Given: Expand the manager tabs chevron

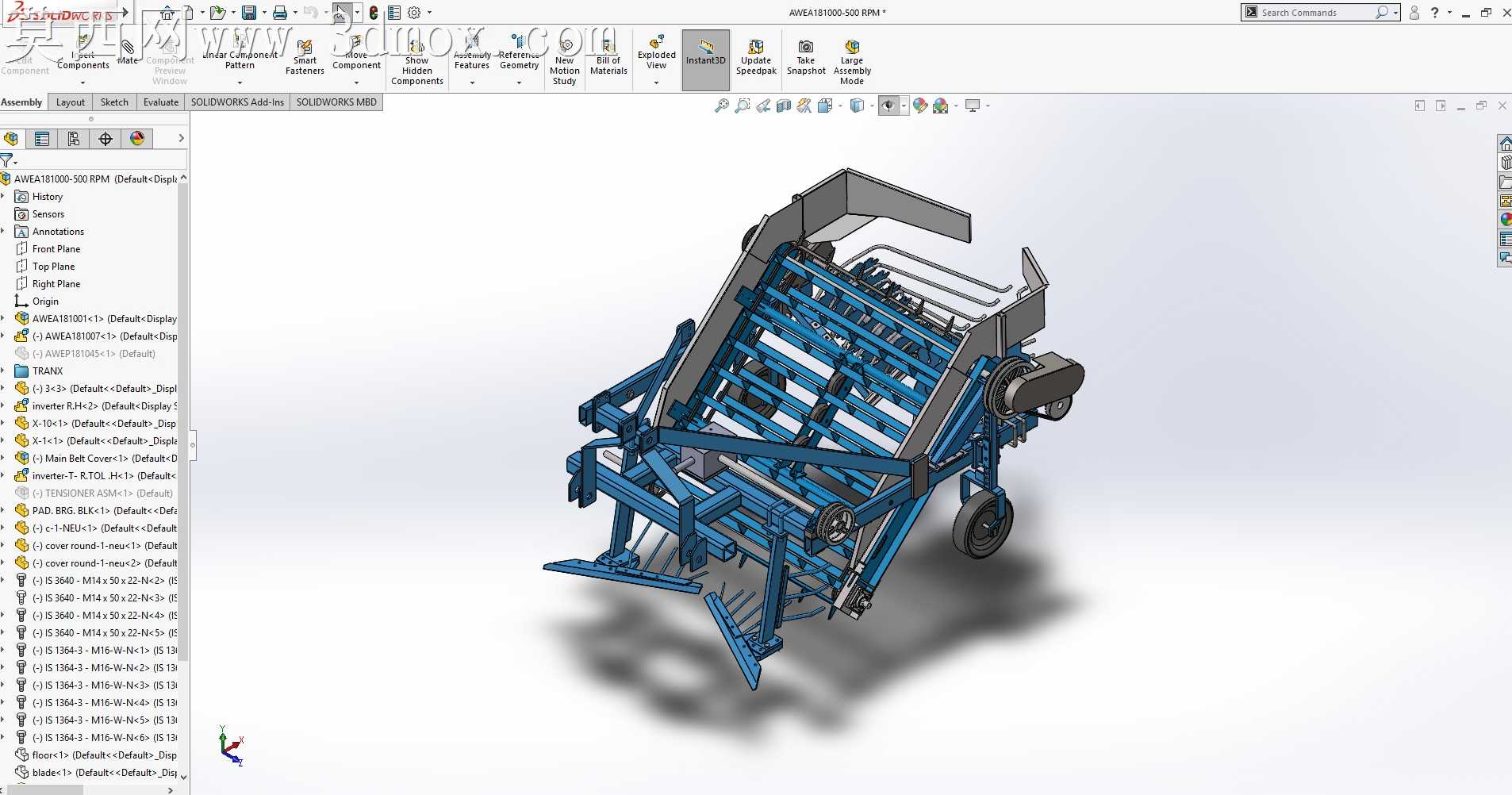Looking at the screenshot, I should point(181,138).
